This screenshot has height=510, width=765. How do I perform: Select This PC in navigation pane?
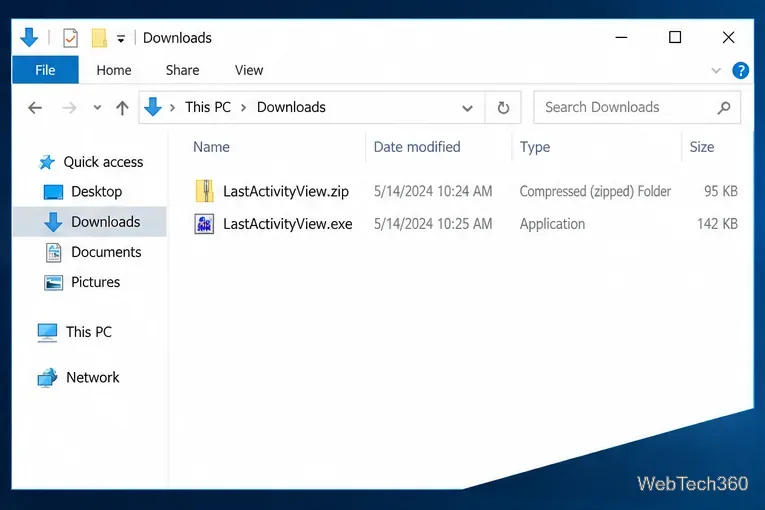pyautogui.click(x=89, y=332)
